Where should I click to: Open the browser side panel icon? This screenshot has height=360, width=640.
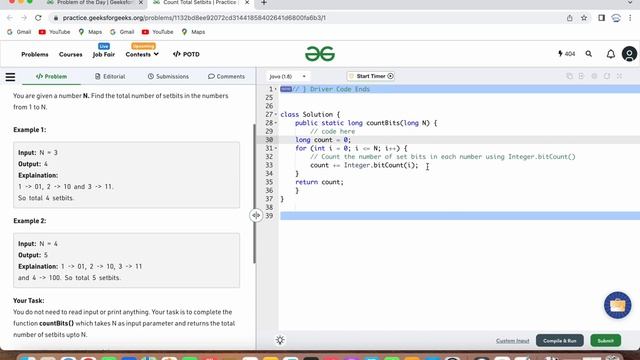[x=601, y=18]
